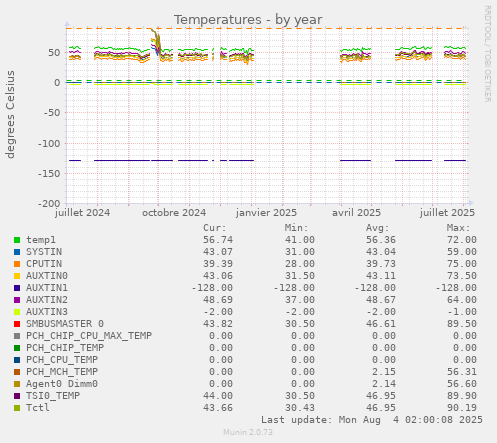
Task: Click AUXTIN2 current value 48.69
Action: click(x=218, y=300)
